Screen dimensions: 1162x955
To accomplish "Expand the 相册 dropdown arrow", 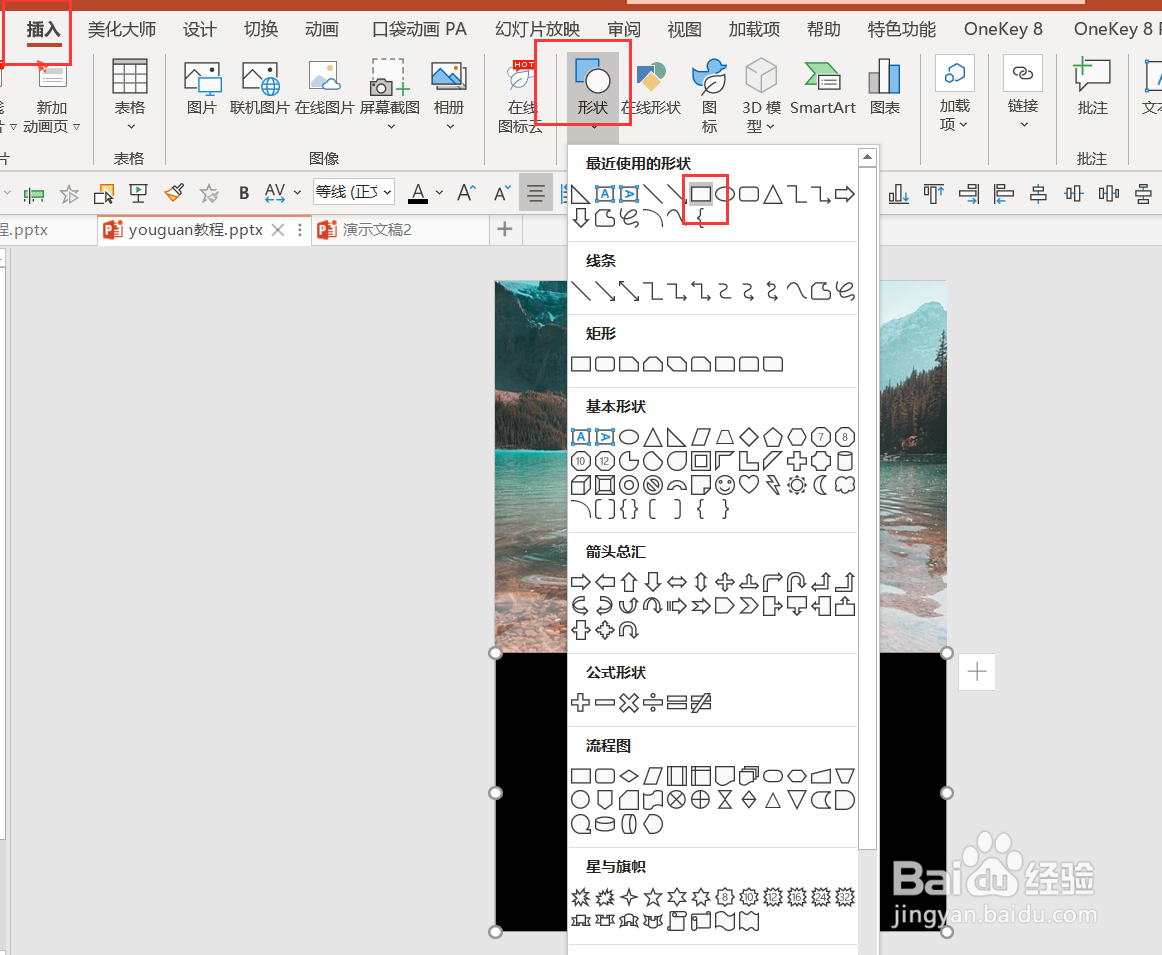I will click(x=449, y=127).
